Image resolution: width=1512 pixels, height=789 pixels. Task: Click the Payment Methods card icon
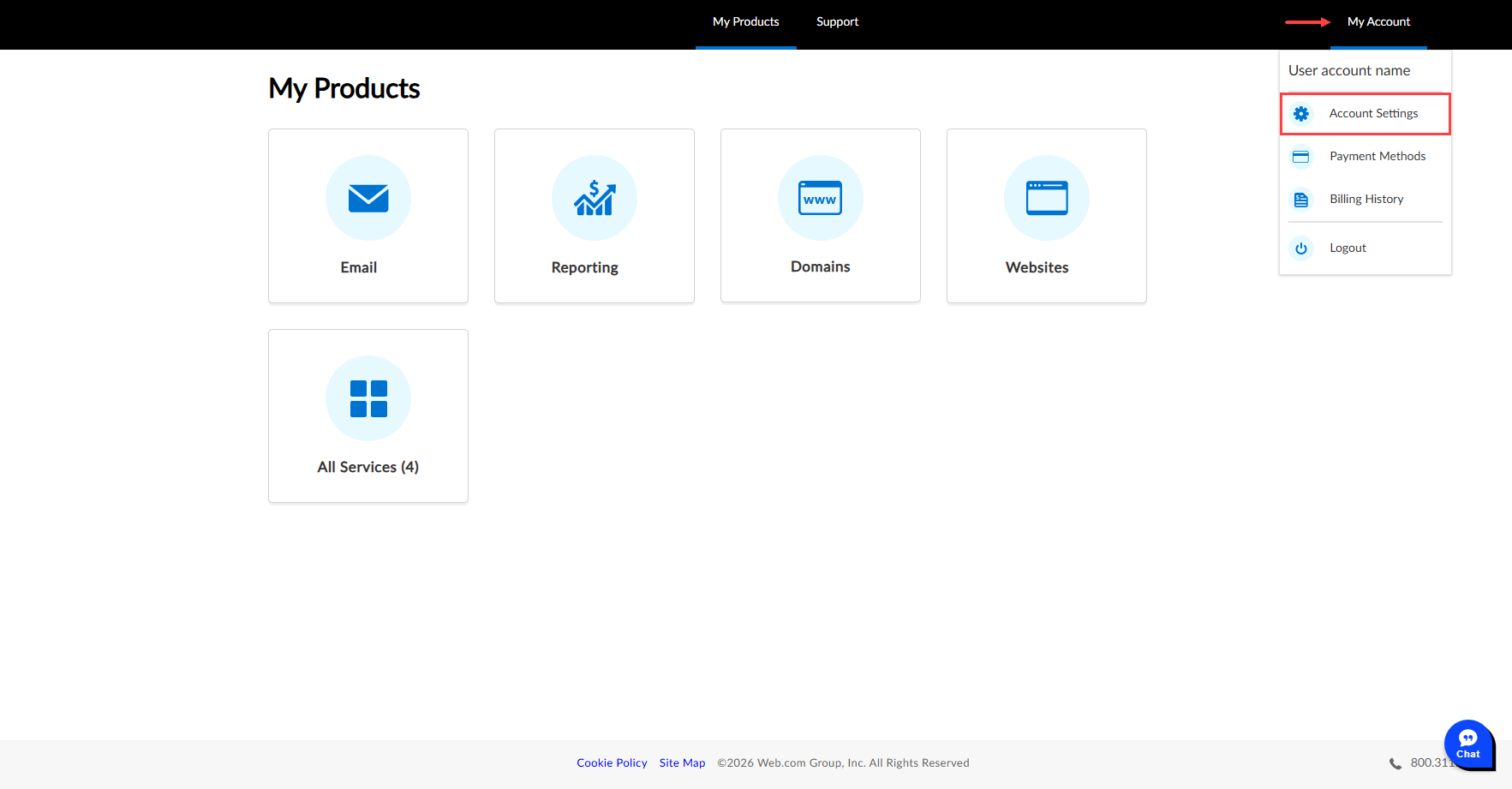tap(1301, 157)
